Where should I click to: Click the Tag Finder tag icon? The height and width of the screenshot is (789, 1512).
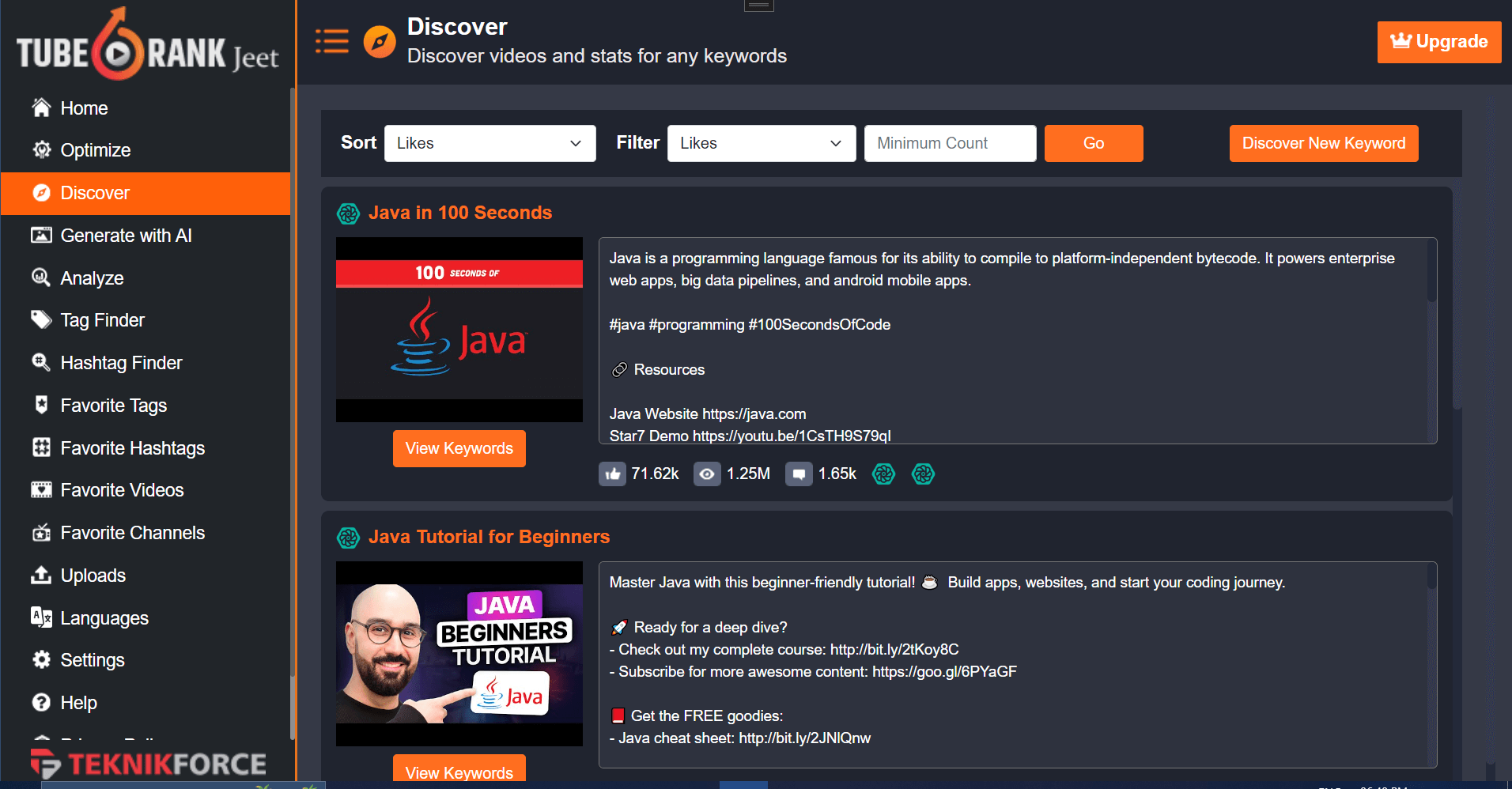[x=41, y=319]
